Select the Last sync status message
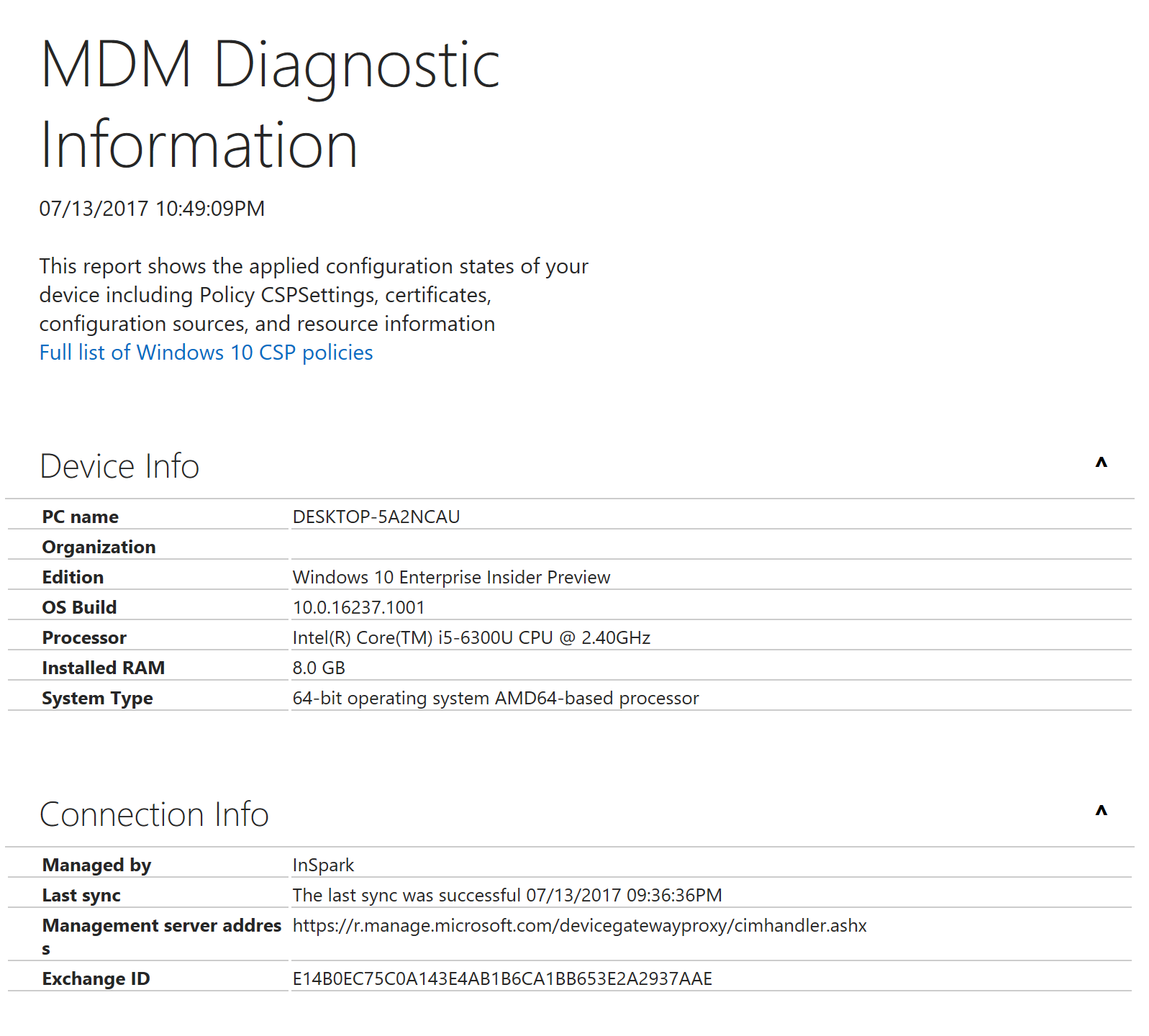The width and height of the screenshot is (1149, 1036). [x=507, y=895]
